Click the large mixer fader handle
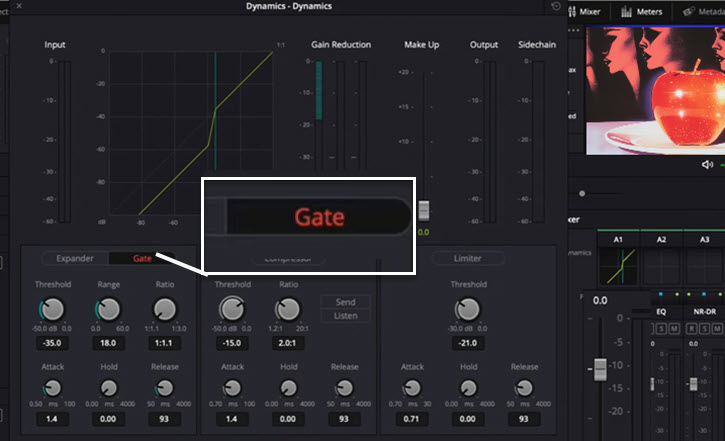The width and height of the screenshot is (725, 441). [600, 369]
